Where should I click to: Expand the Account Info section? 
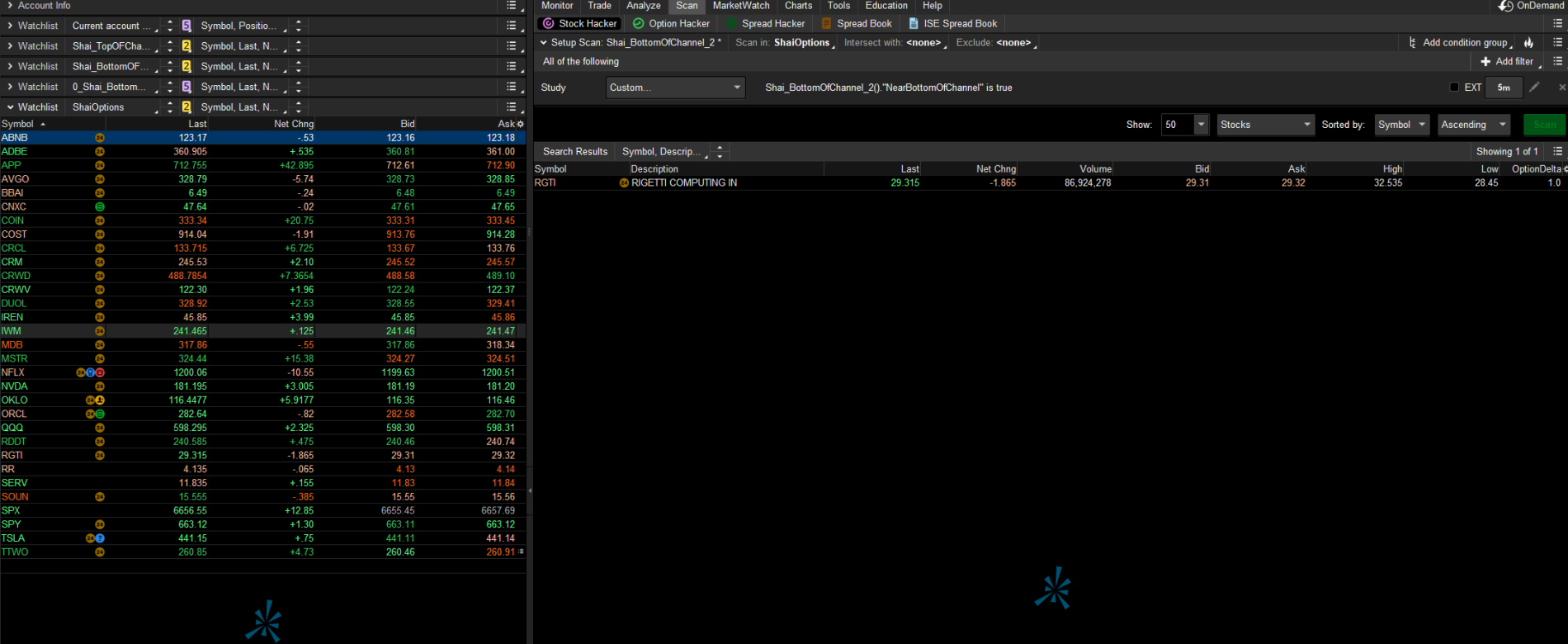[10, 6]
